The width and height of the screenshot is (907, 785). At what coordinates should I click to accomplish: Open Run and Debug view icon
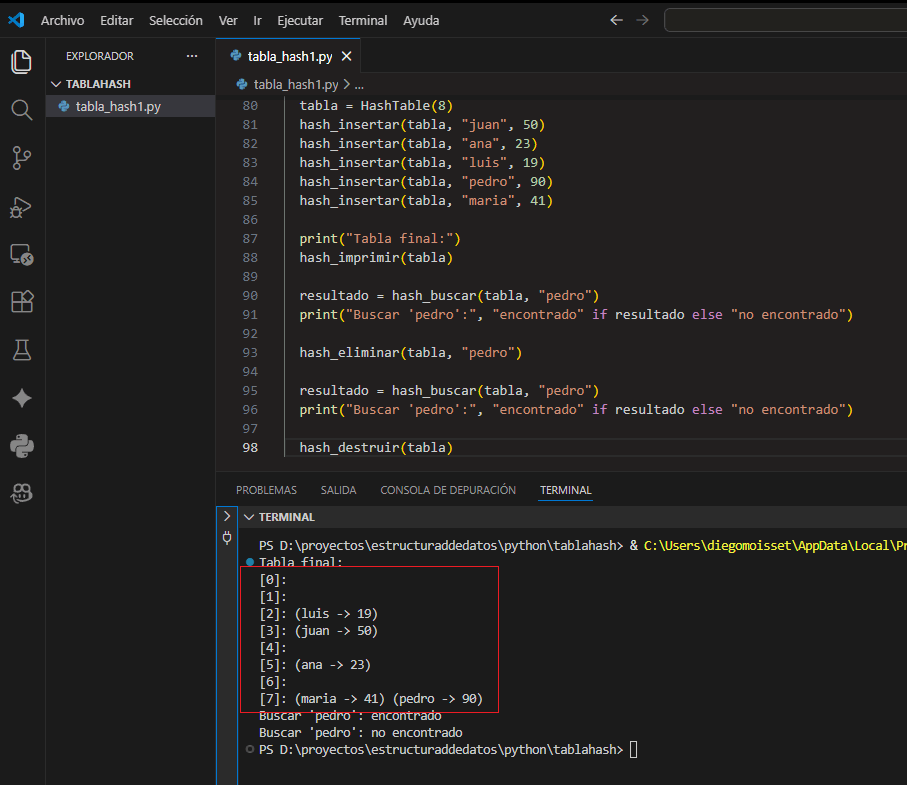21,206
